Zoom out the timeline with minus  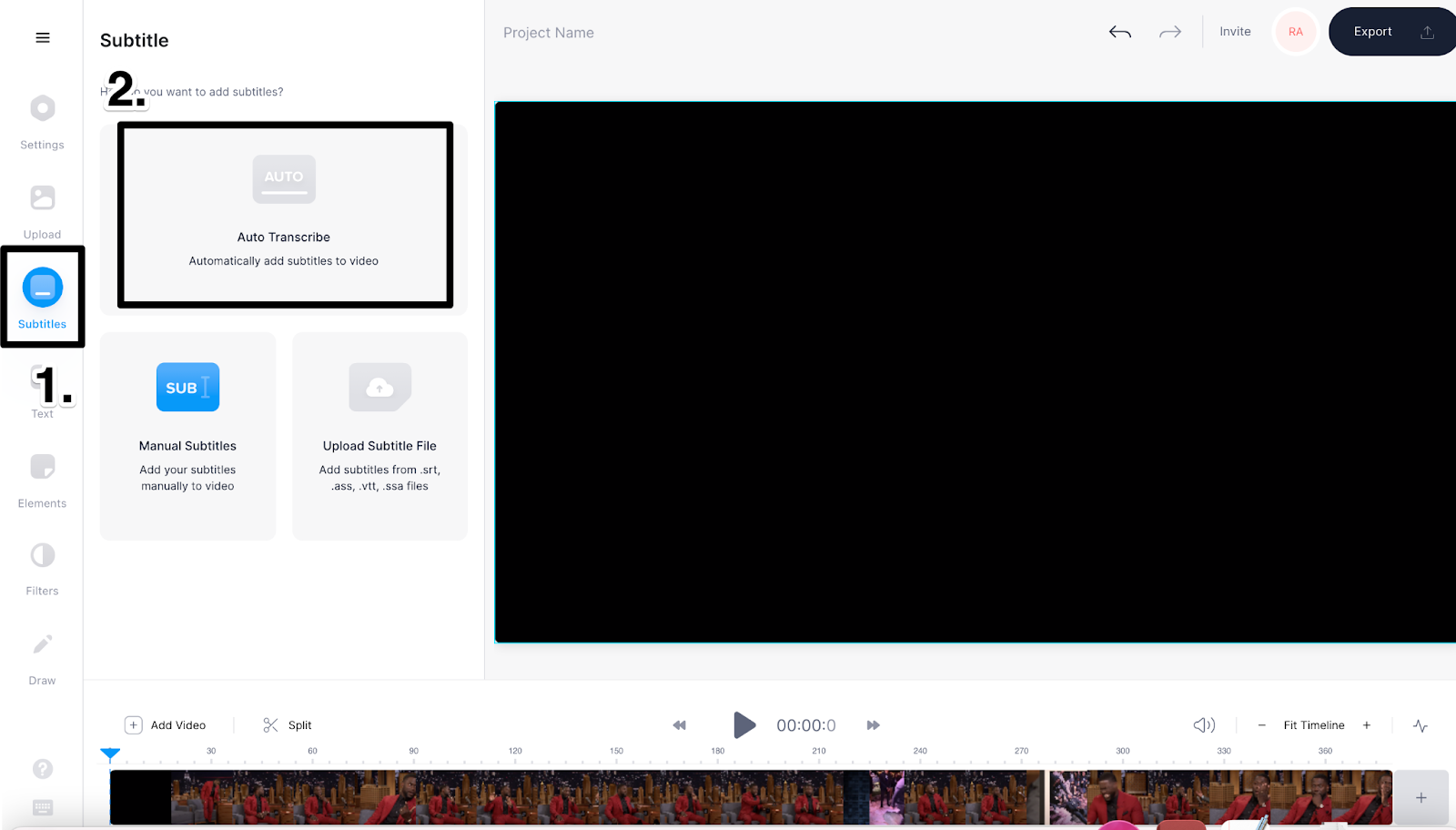(x=1261, y=725)
